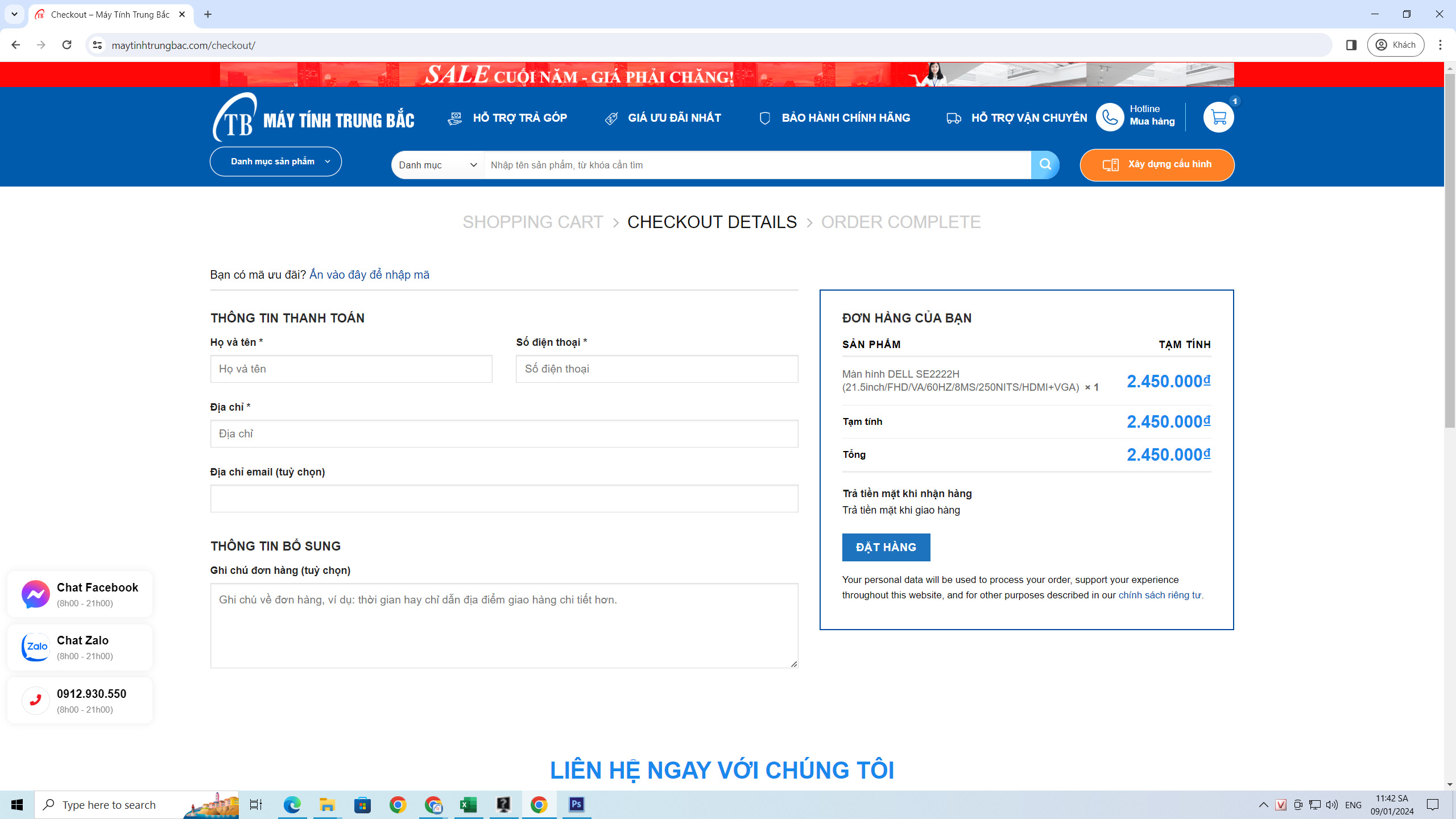Image resolution: width=1456 pixels, height=819 pixels.
Task: Click the blue search magnifier button
Action: pos(1045,165)
